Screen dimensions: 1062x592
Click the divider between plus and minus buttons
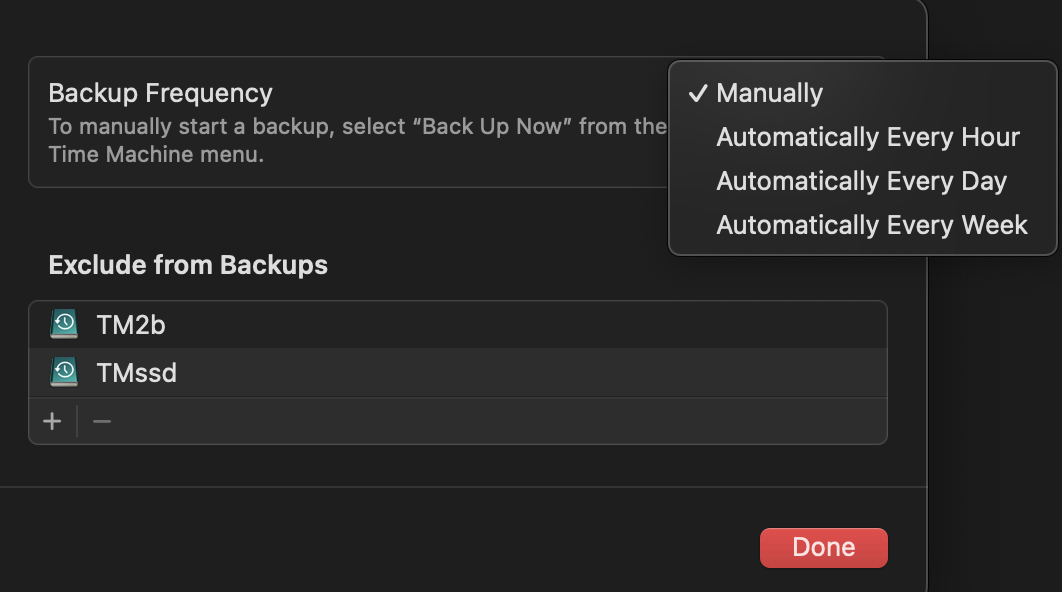coord(77,421)
